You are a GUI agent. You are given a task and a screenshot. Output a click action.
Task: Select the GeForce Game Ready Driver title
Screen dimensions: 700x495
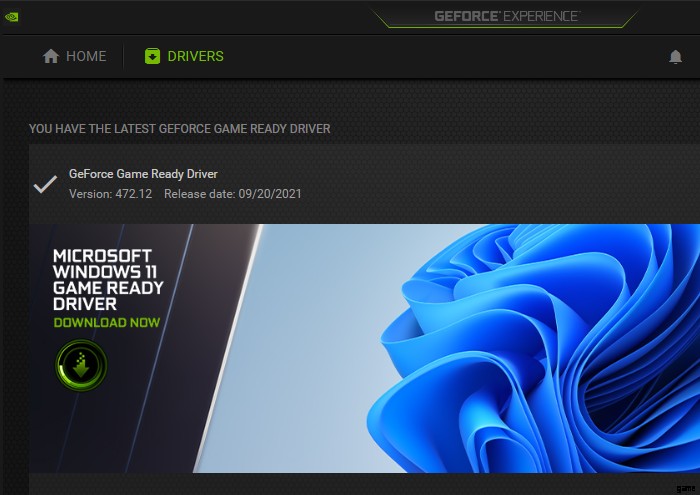coord(143,174)
